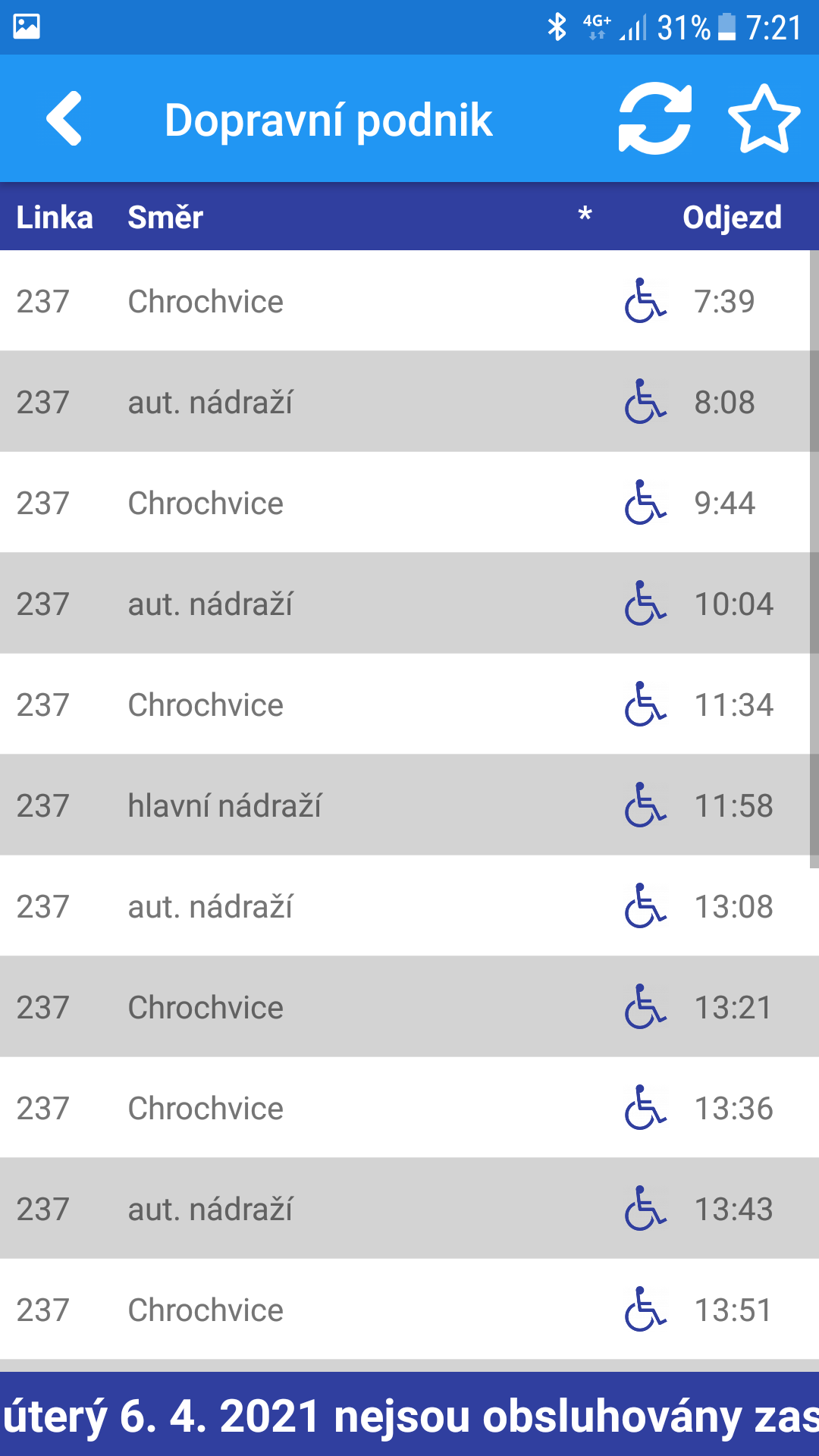Tap the Bluetooth status icon
Viewport: 819px width, 1456px height.
point(557,27)
